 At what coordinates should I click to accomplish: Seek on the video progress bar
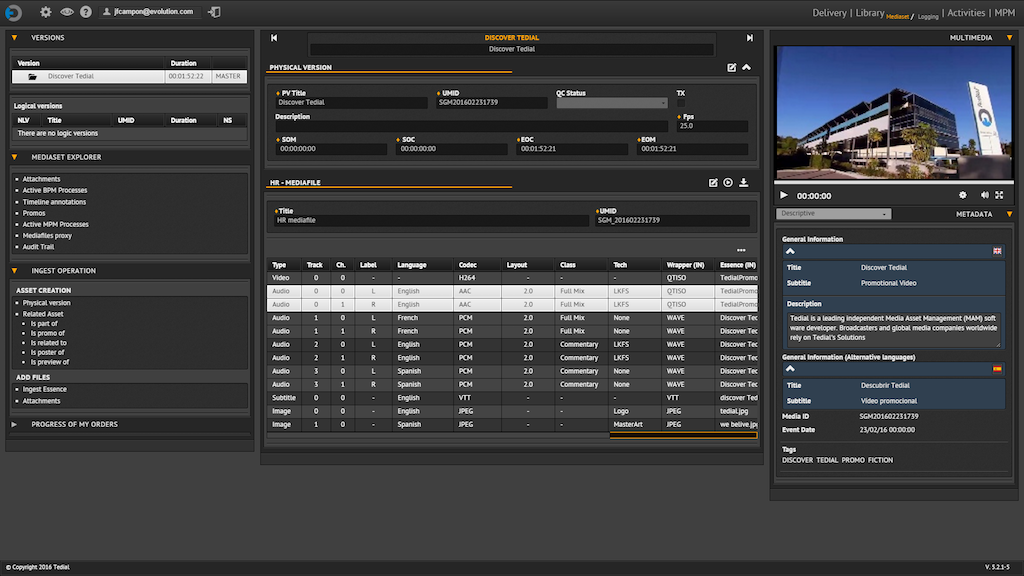[893, 182]
